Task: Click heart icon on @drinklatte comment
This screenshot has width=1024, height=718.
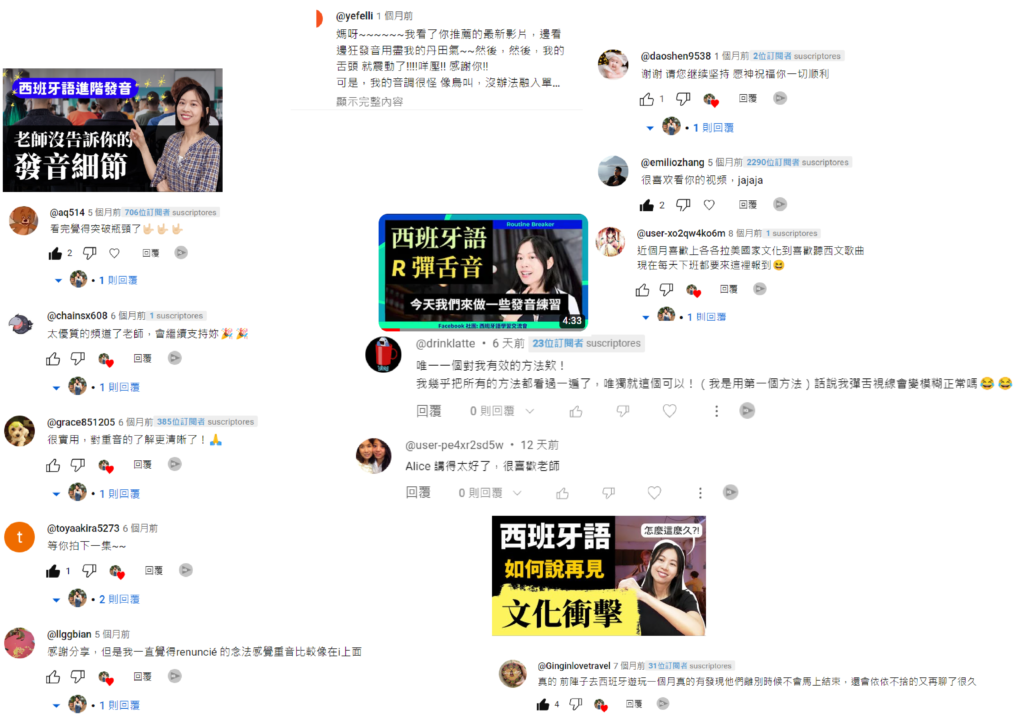Action: pos(669,411)
